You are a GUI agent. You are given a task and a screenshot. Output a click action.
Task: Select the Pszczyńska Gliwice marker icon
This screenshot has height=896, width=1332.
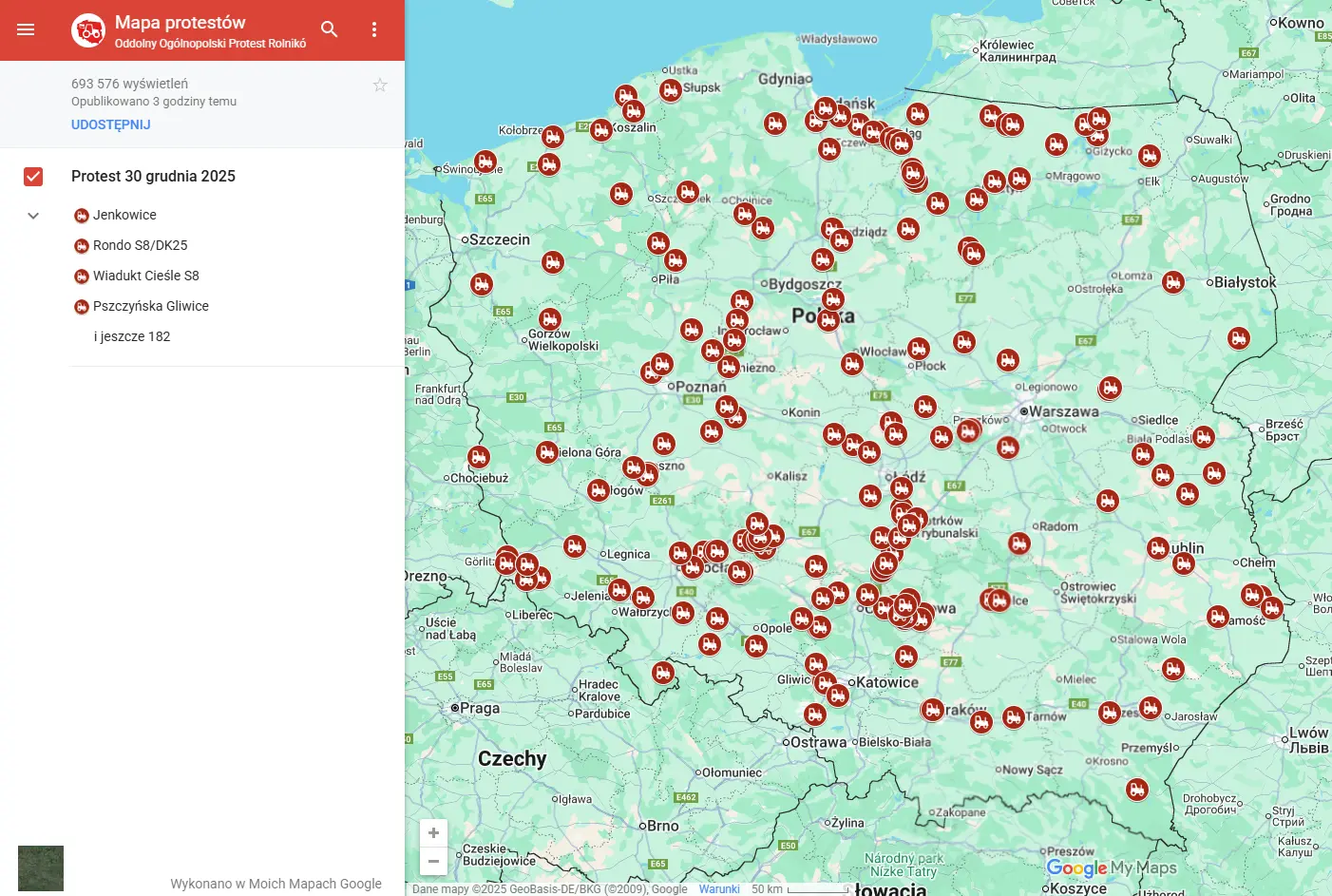[81, 306]
